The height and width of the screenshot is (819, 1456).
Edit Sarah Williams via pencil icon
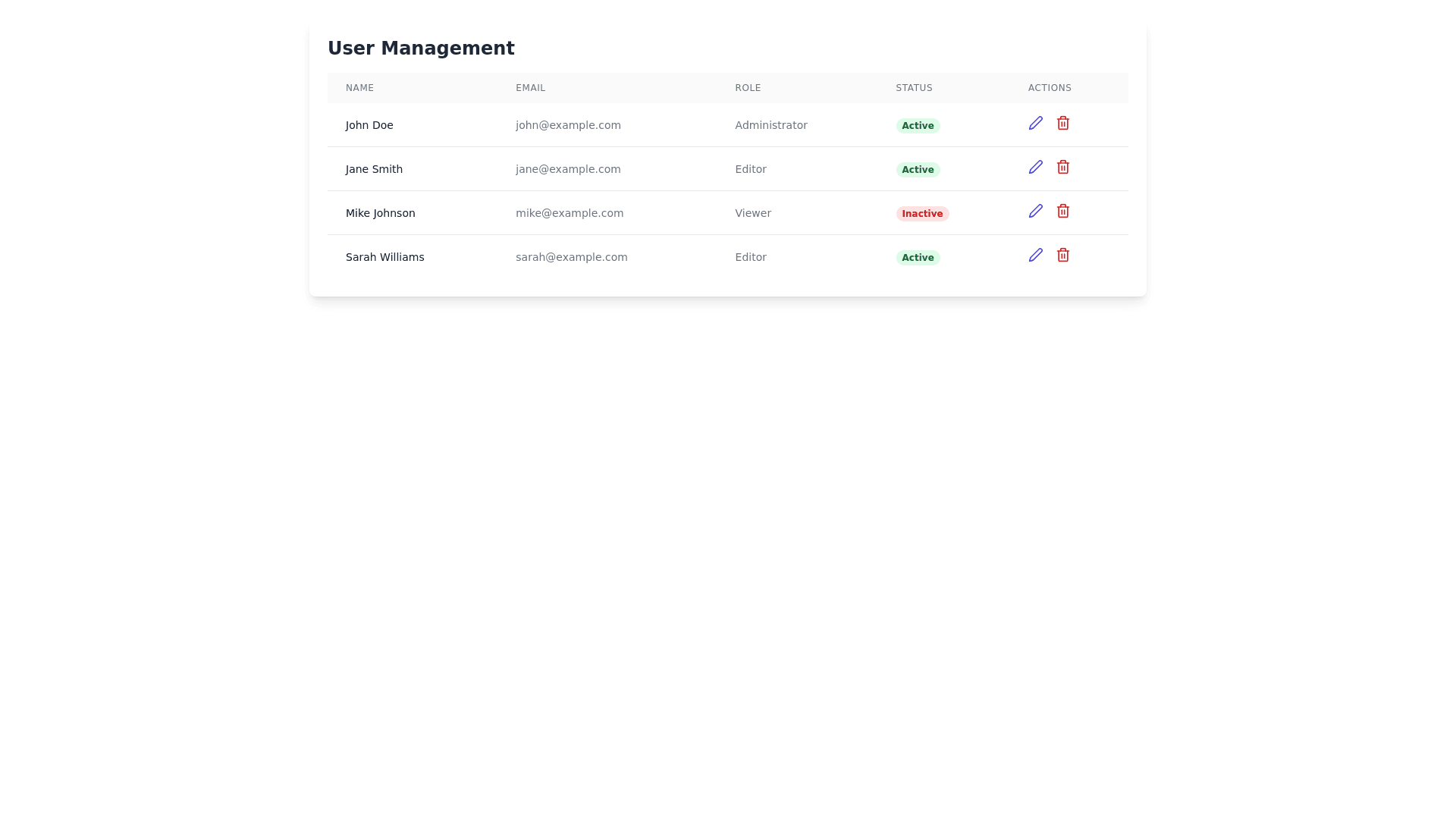tap(1035, 255)
